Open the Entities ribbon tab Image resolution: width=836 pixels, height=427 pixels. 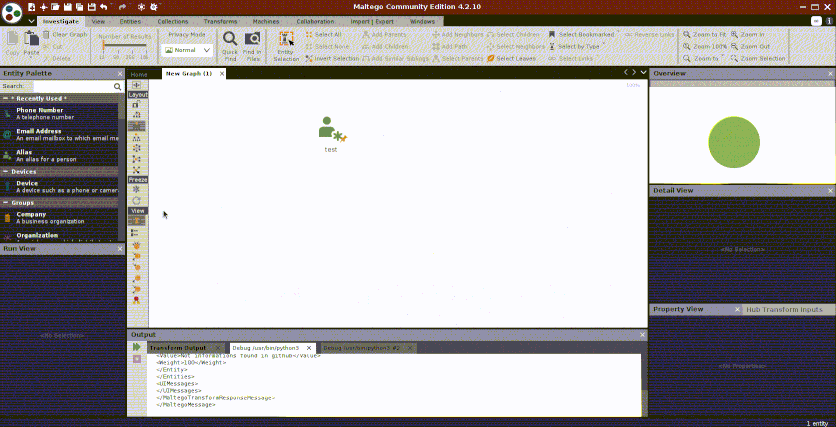click(x=130, y=21)
